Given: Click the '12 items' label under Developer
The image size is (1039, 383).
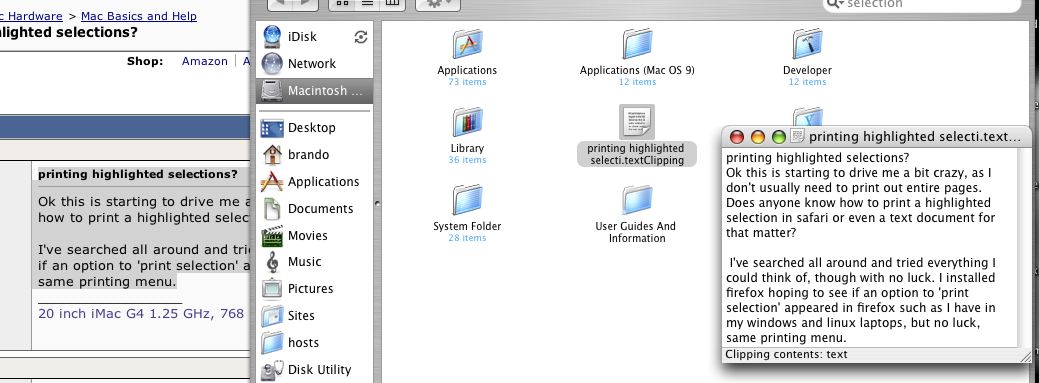Looking at the screenshot, I should 807,82.
